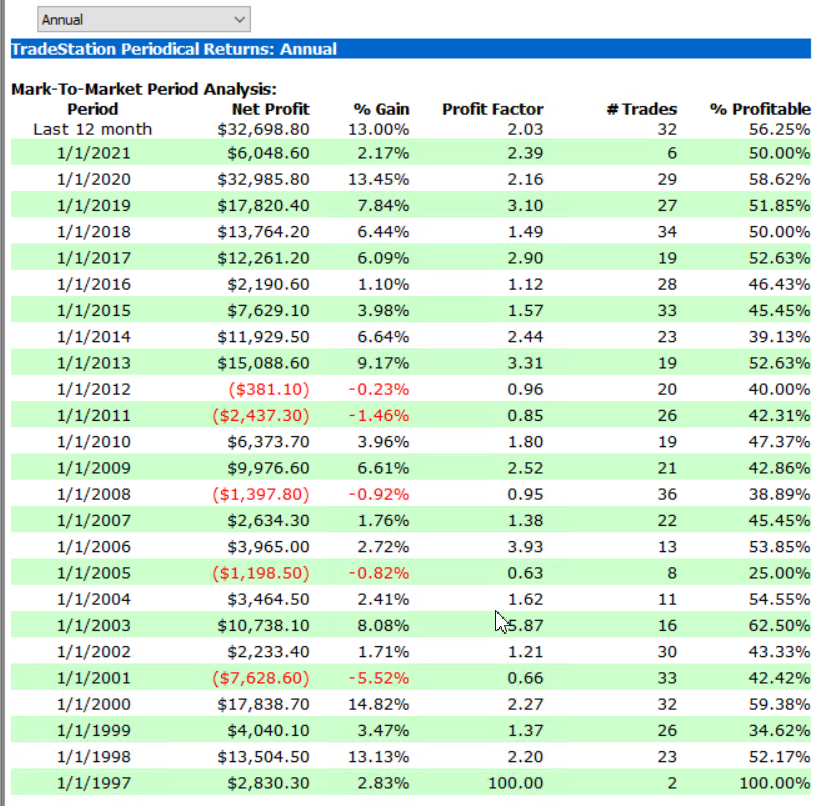Select the # Trades column header
823x806 pixels.
click(641, 109)
